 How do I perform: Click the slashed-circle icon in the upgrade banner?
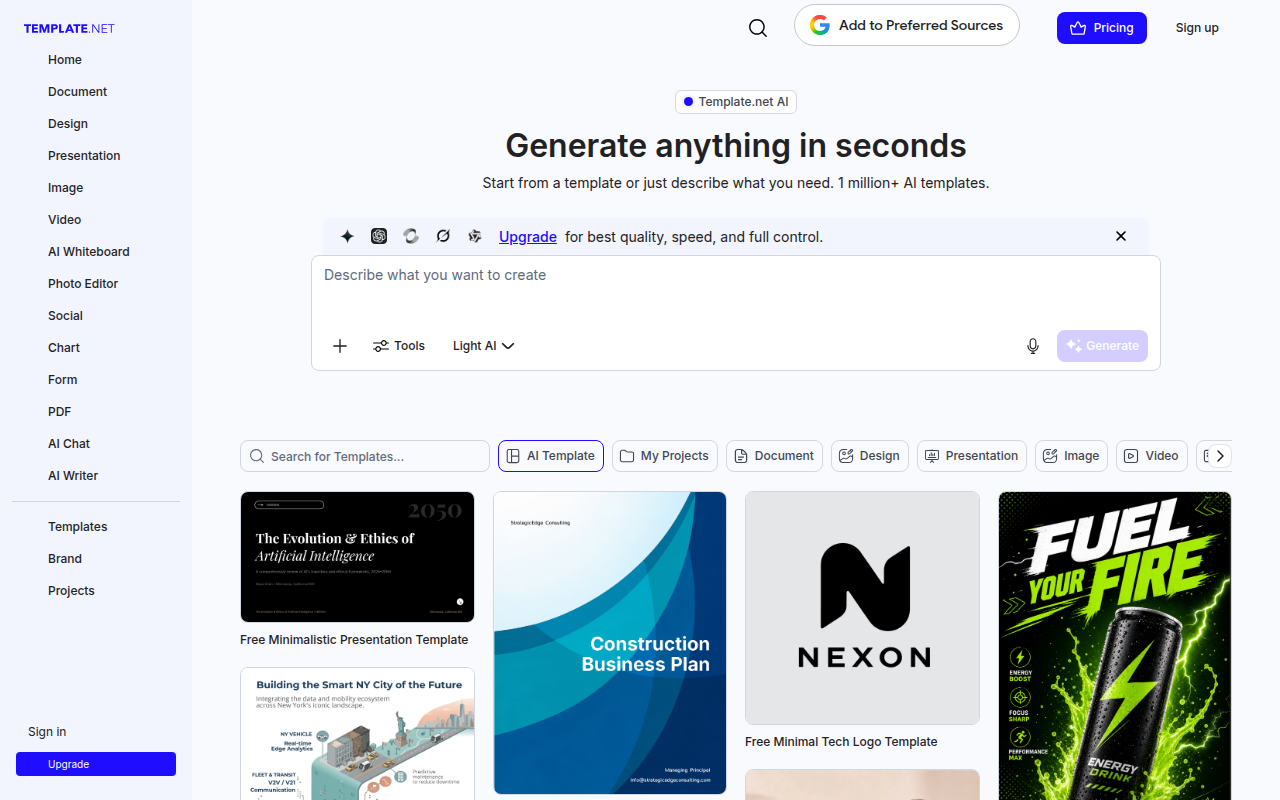(x=443, y=237)
